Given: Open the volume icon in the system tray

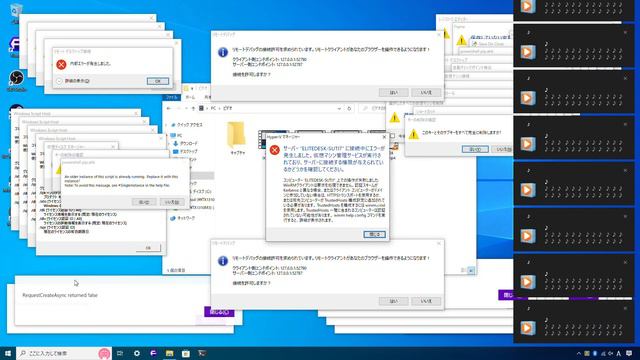Looking at the screenshot, I should (x=610, y=353).
